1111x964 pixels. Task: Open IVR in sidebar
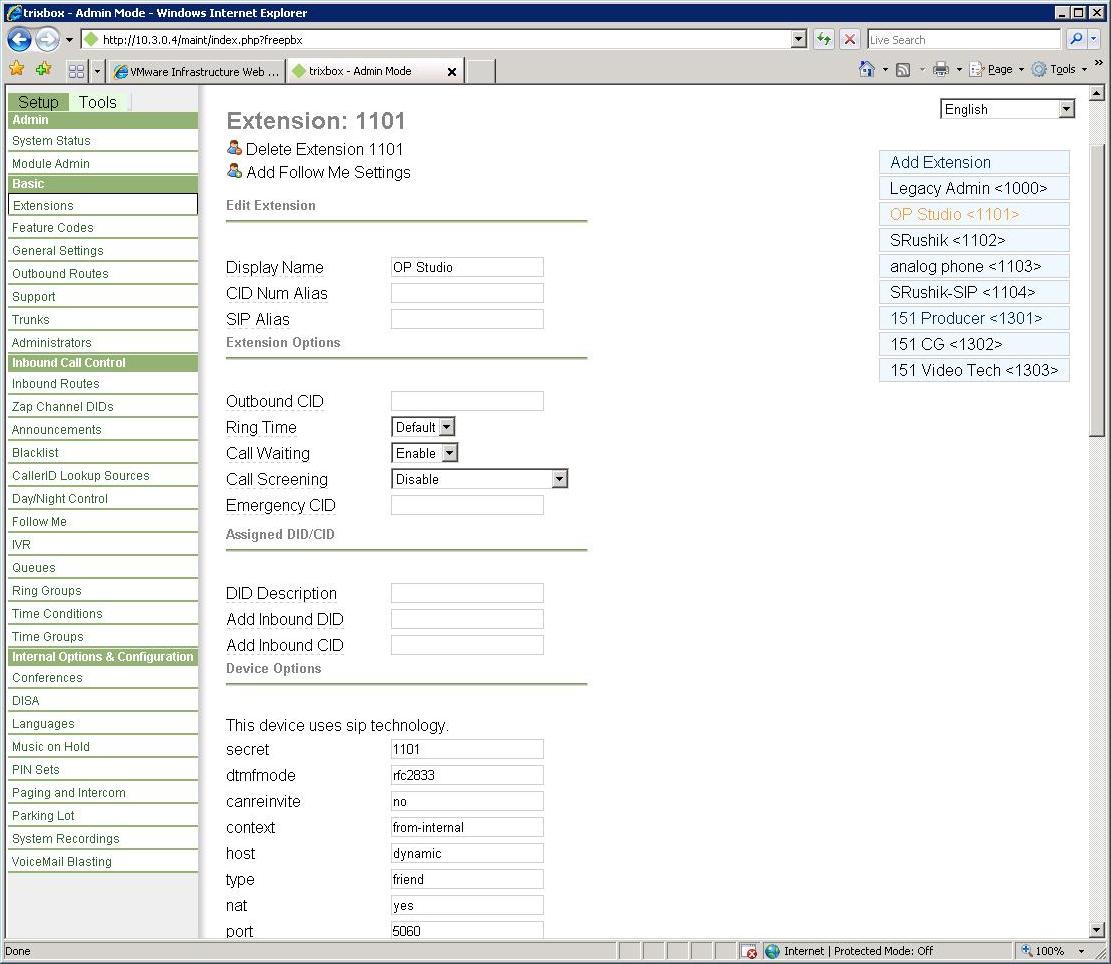pos(103,545)
